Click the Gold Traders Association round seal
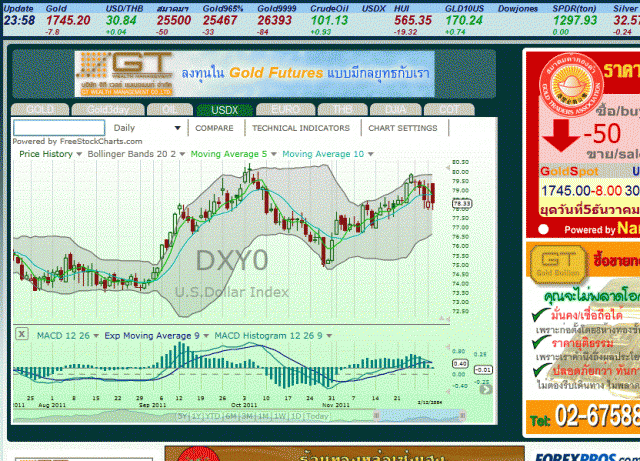The width and height of the screenshot is (640, 461). click(x=571, y=85)
